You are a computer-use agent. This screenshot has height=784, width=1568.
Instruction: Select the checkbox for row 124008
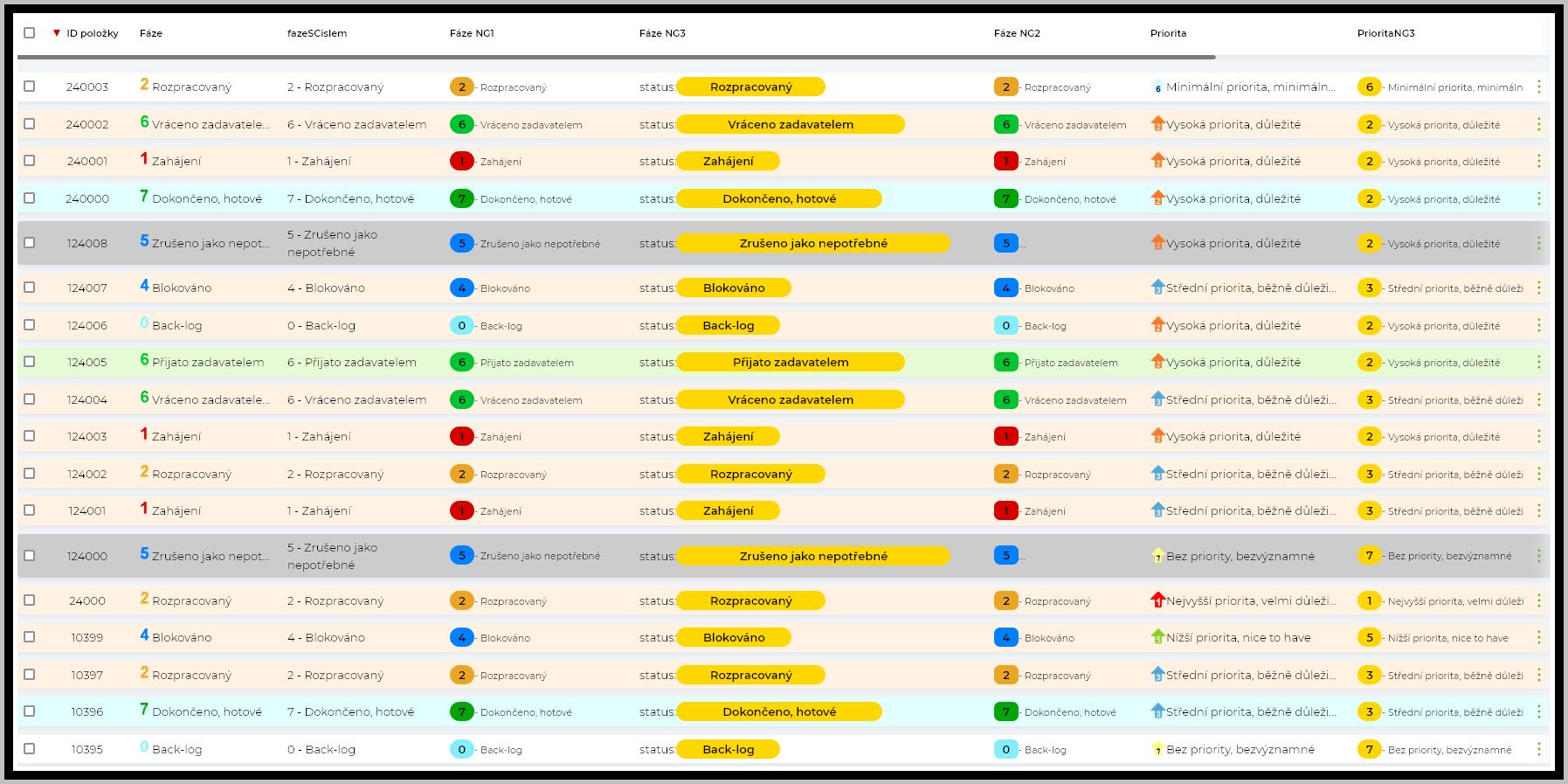click(29, 243)
